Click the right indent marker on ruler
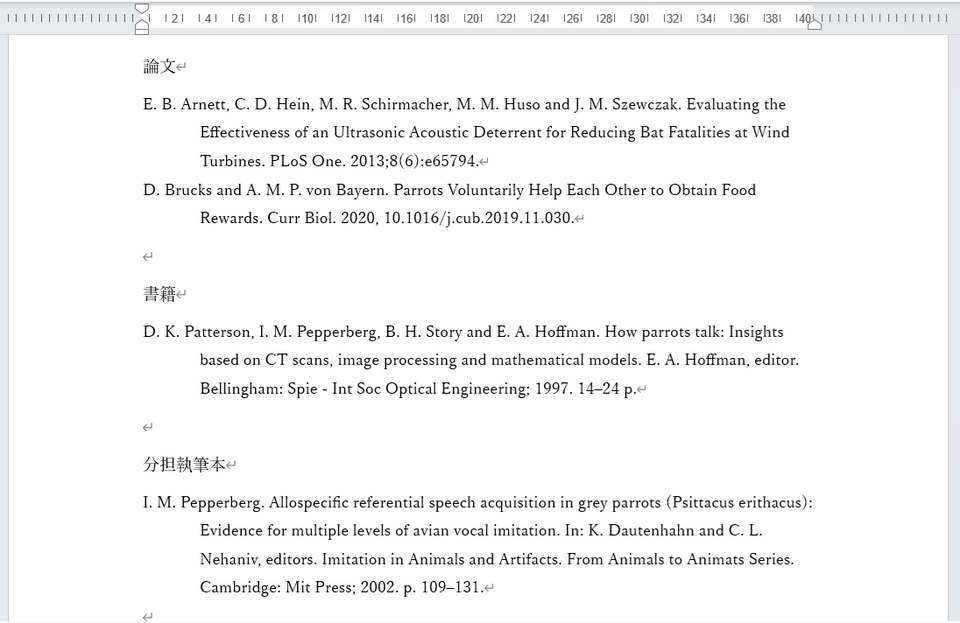 [814, 24]
